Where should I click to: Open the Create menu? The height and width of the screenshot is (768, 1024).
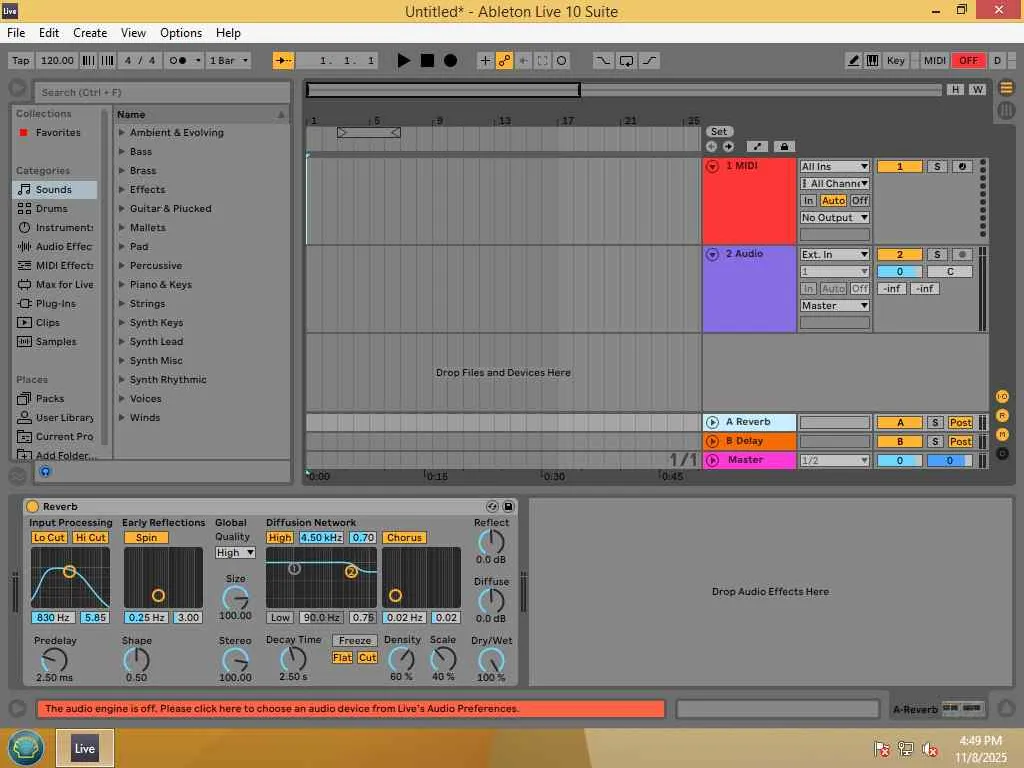[90, 33]
